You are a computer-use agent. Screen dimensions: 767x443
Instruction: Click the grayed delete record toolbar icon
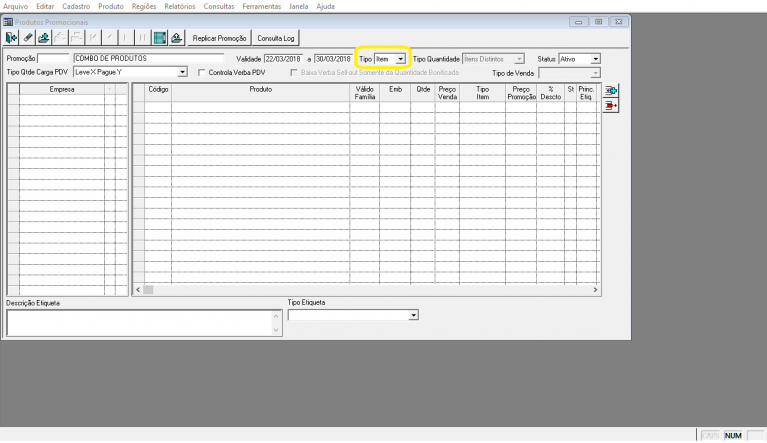pos(77,38)
